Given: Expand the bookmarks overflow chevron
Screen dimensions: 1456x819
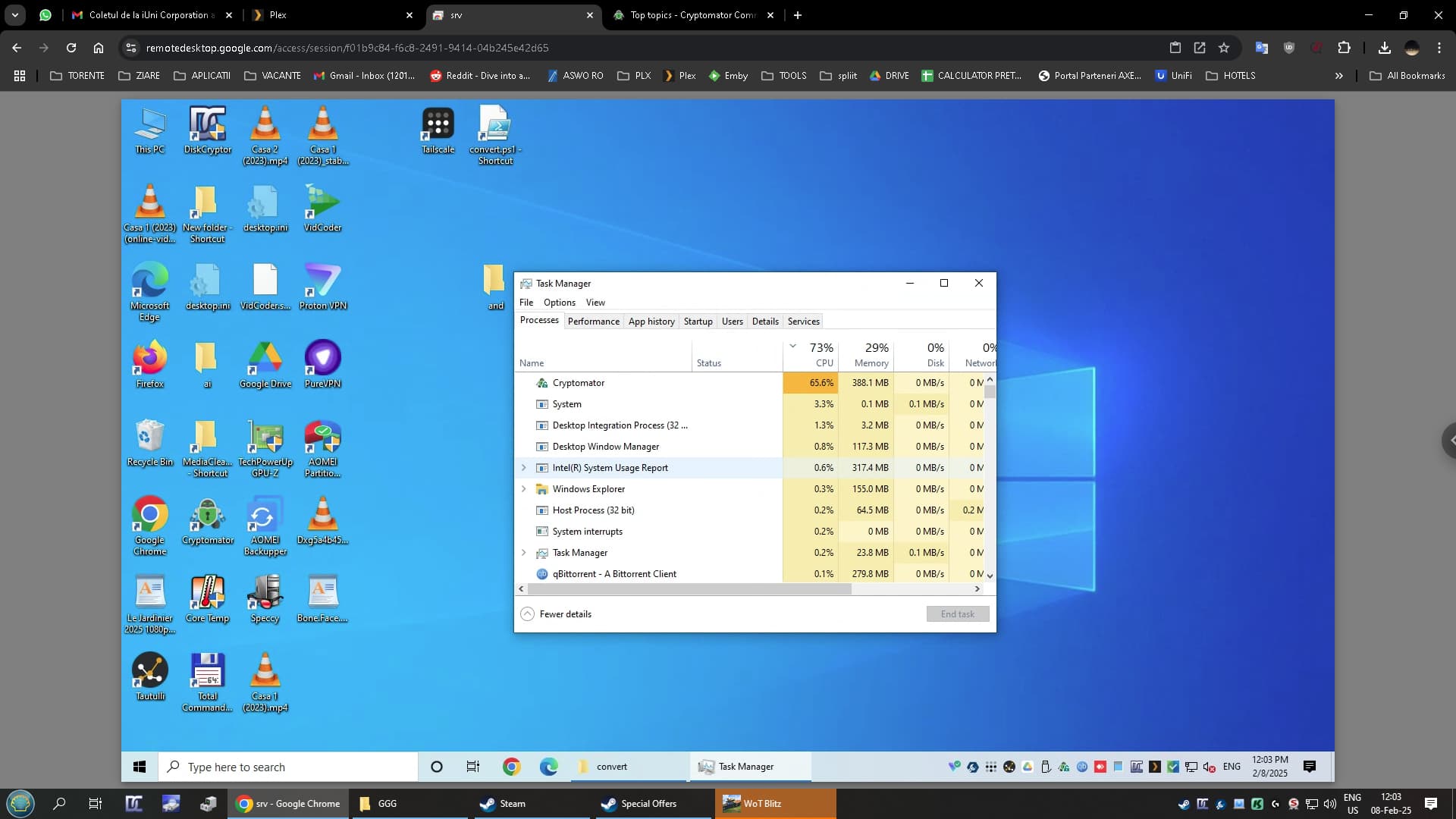Looking at the screenshot, I should pos(1339,76).
